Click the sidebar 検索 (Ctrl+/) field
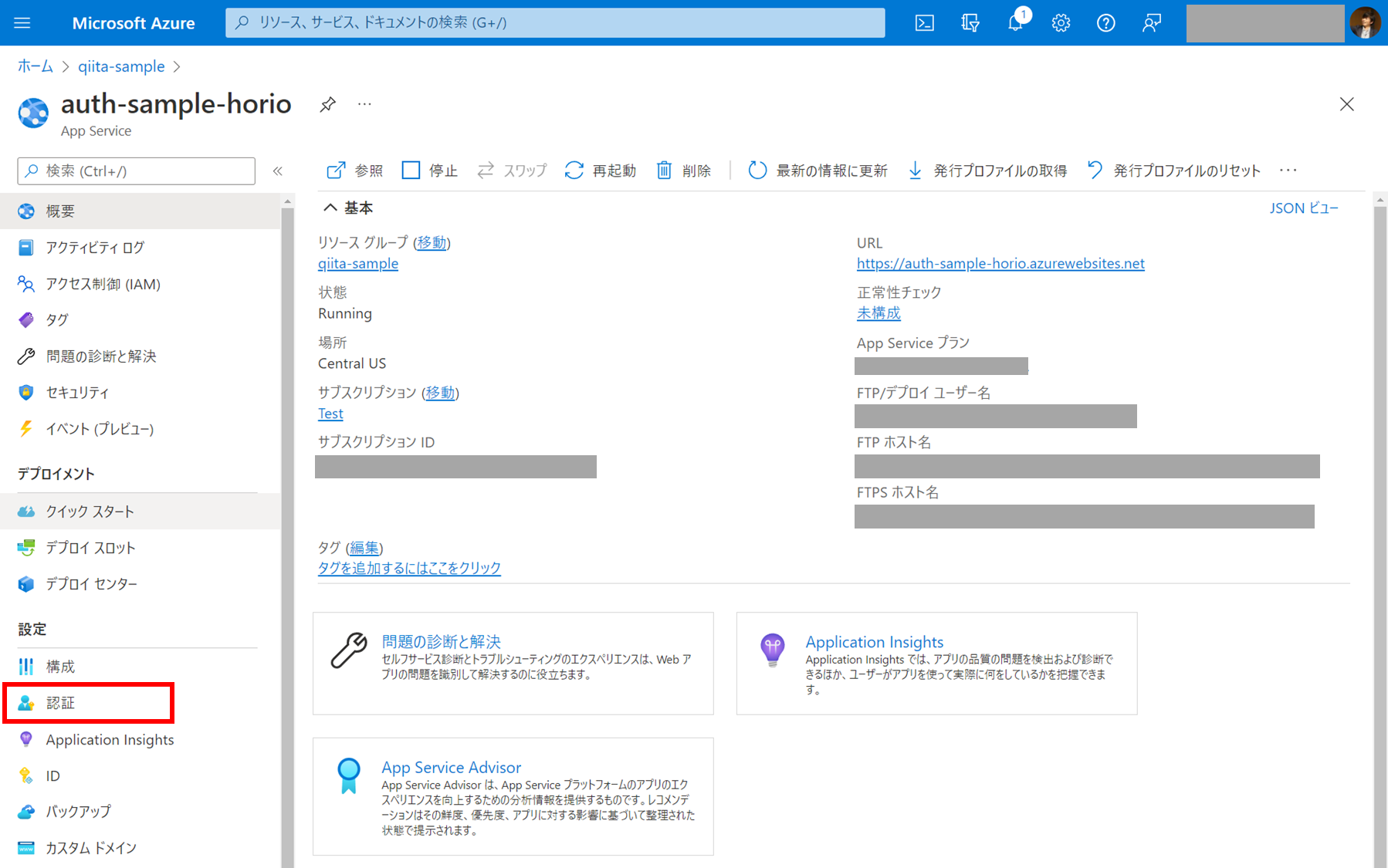 click(x=136, y=171)
